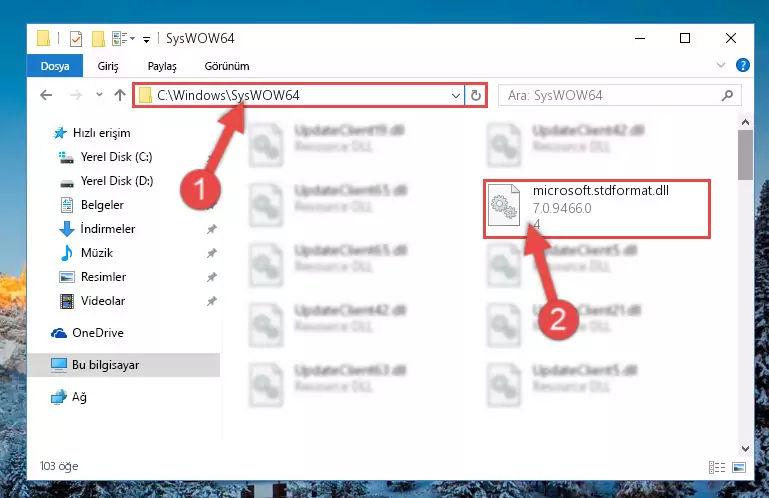The width and height of the screenshot is (769, 498).
Task: Go forward with the right arrow
Action: tap(76, 95)
